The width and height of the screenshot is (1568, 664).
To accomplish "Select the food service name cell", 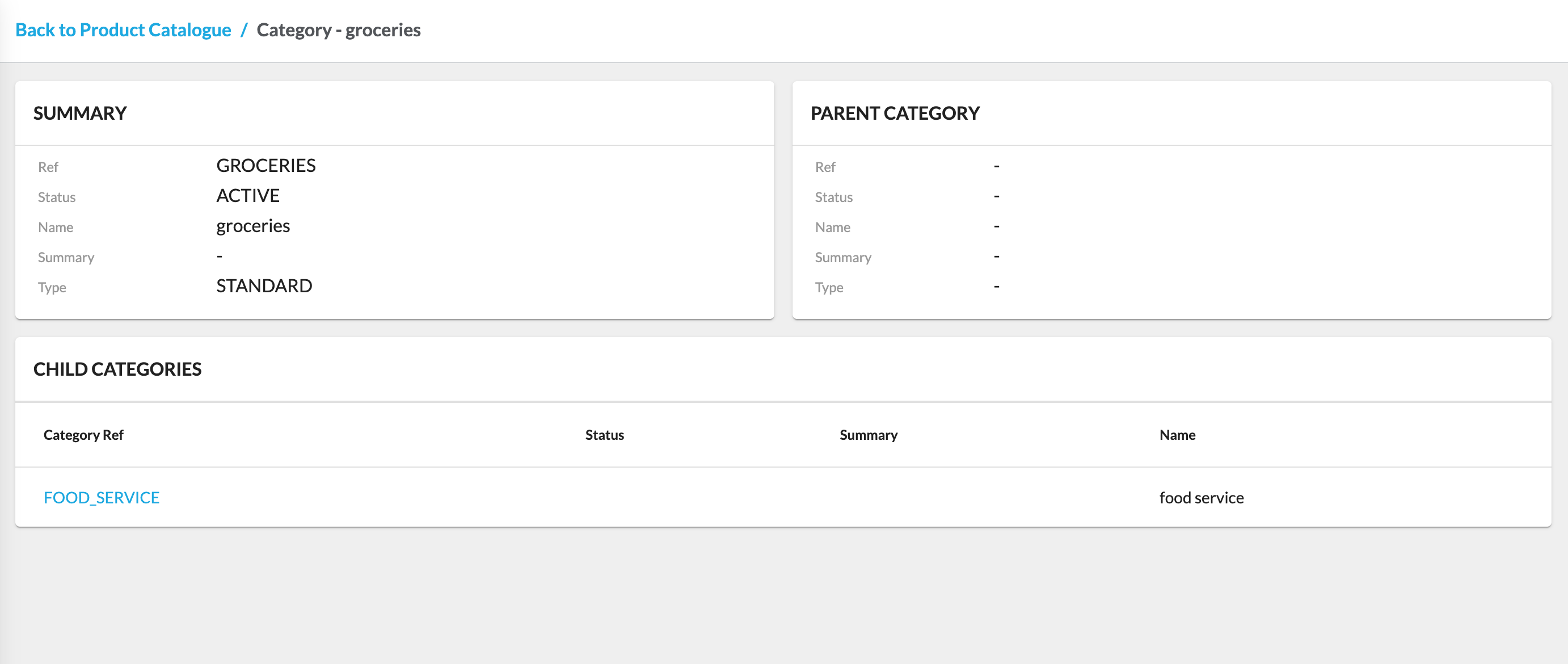I will click(x=1201, y=498).
